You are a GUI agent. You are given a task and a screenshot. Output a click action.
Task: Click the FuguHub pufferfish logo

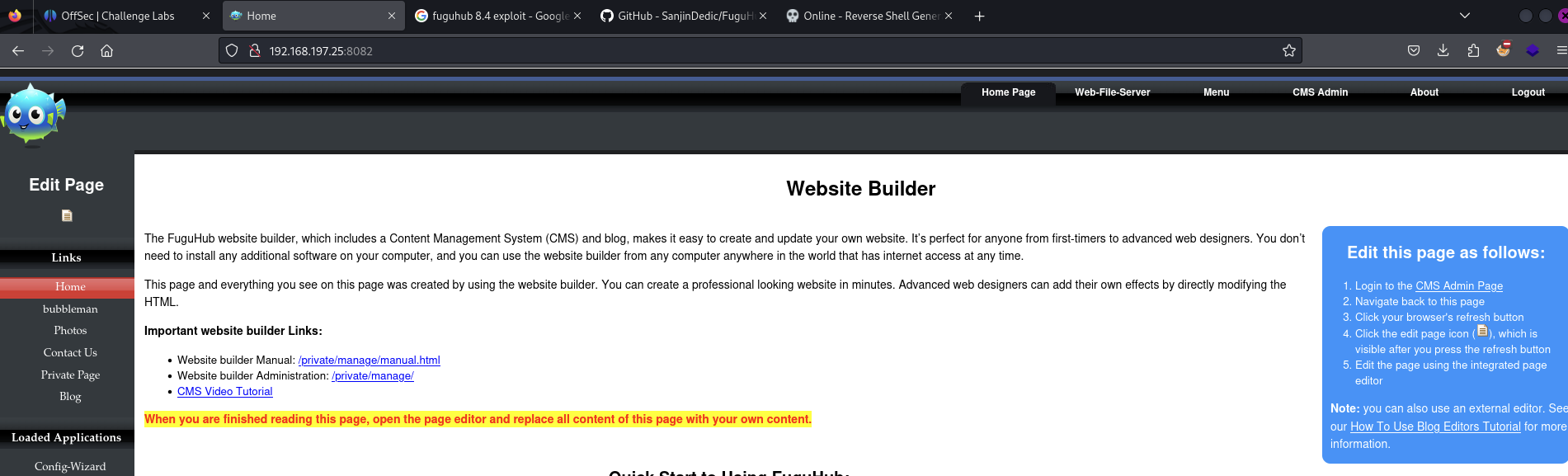33,115
